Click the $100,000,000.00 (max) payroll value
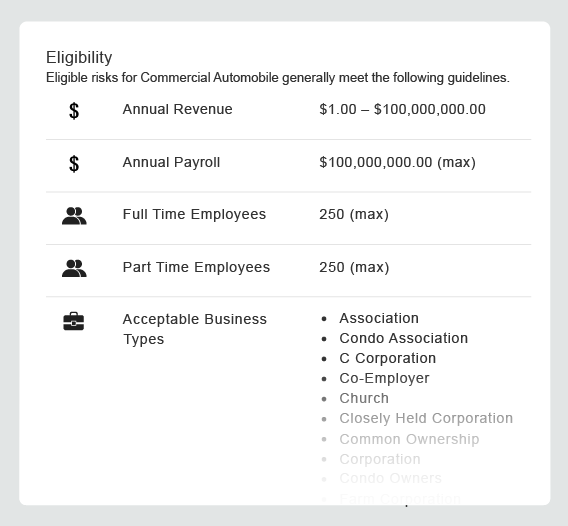 point(397,162)
